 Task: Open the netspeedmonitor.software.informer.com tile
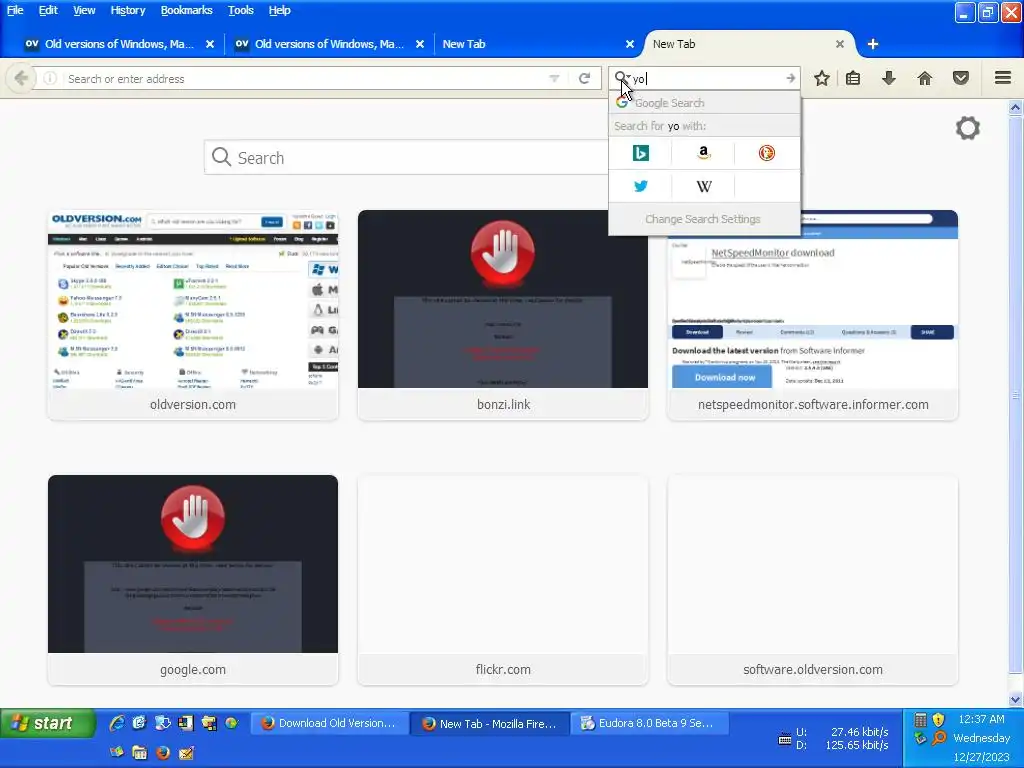(x=812, y=315)
